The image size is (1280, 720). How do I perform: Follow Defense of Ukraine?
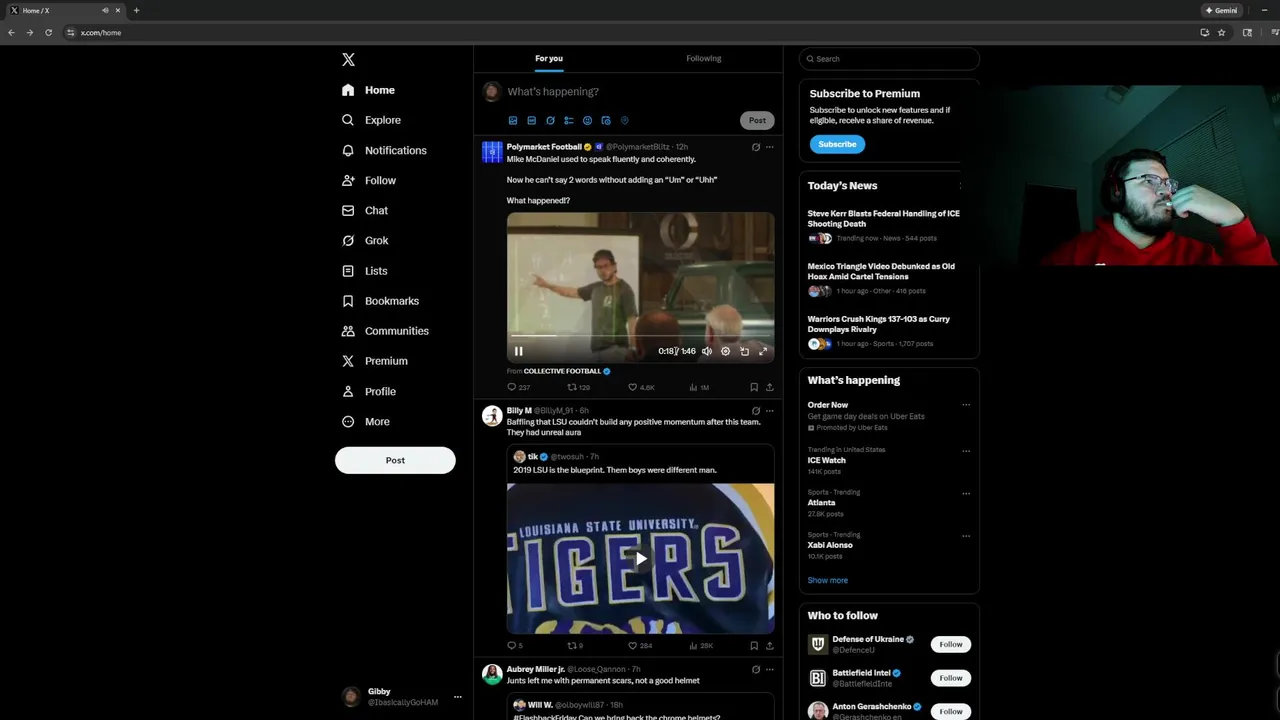[x=951, y=644]
